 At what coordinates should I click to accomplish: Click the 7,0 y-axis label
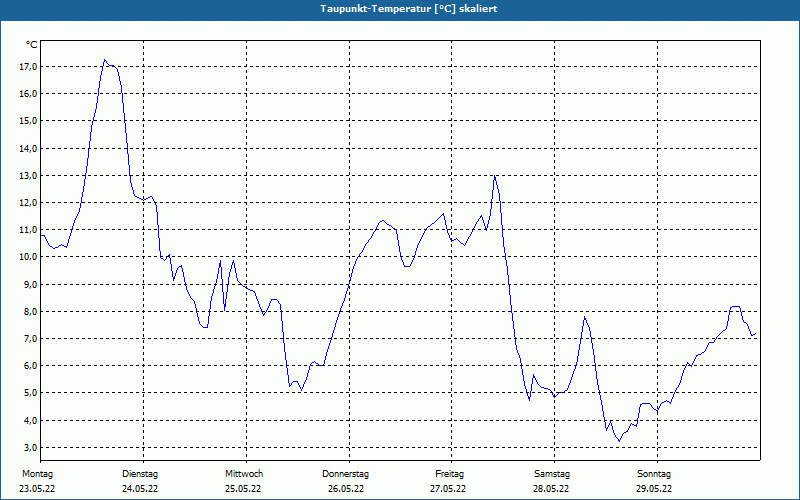point(30,338)
